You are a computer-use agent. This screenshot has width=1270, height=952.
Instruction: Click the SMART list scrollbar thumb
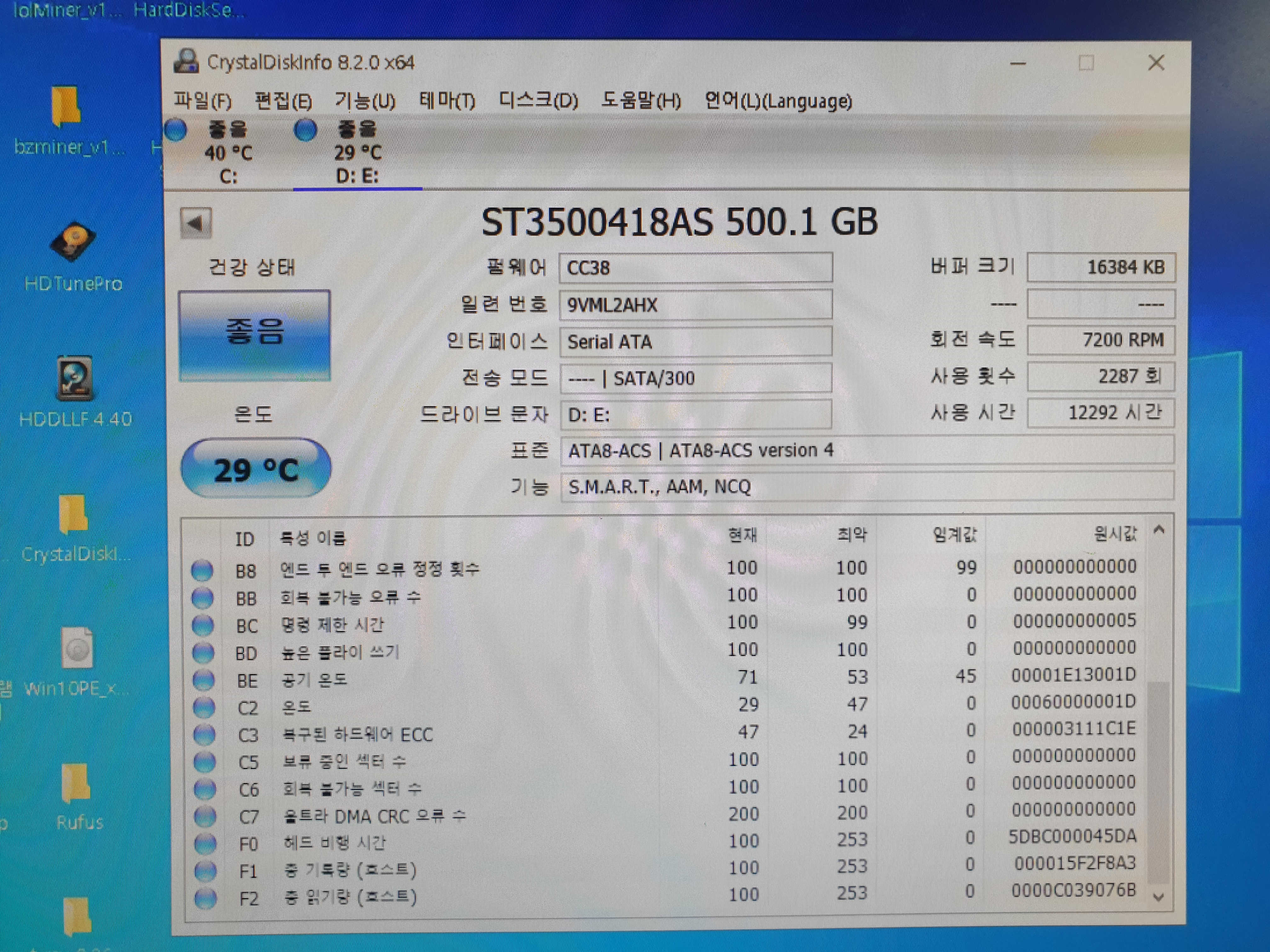(1158, 783)
